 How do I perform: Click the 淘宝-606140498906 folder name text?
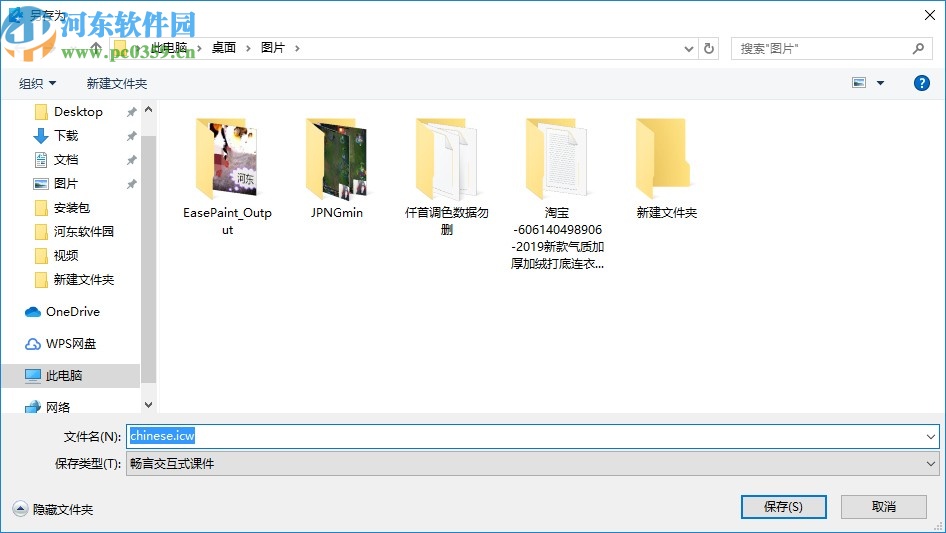[x=557, y=238]
